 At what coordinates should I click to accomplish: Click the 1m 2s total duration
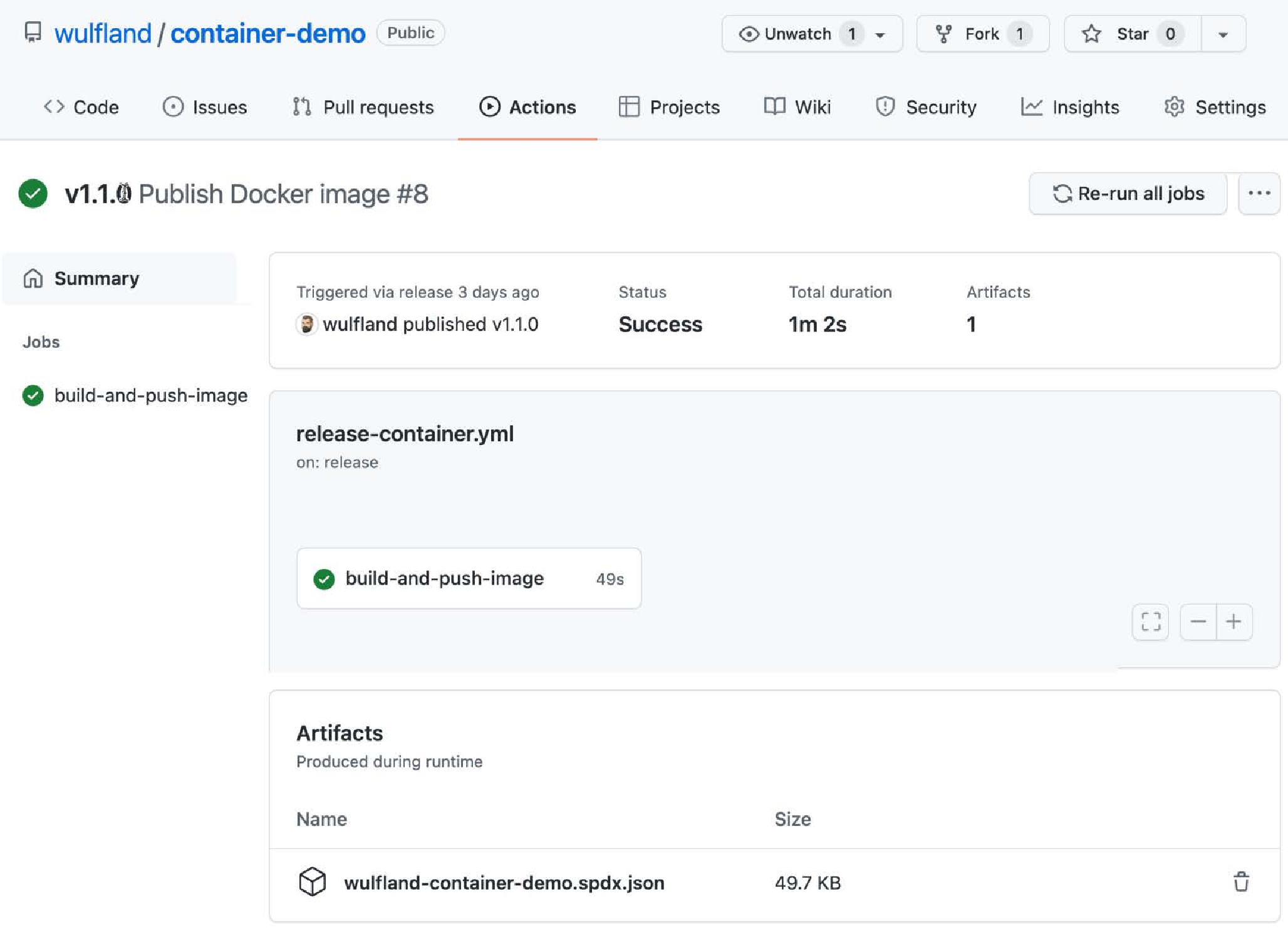click(x=817, y=324)
